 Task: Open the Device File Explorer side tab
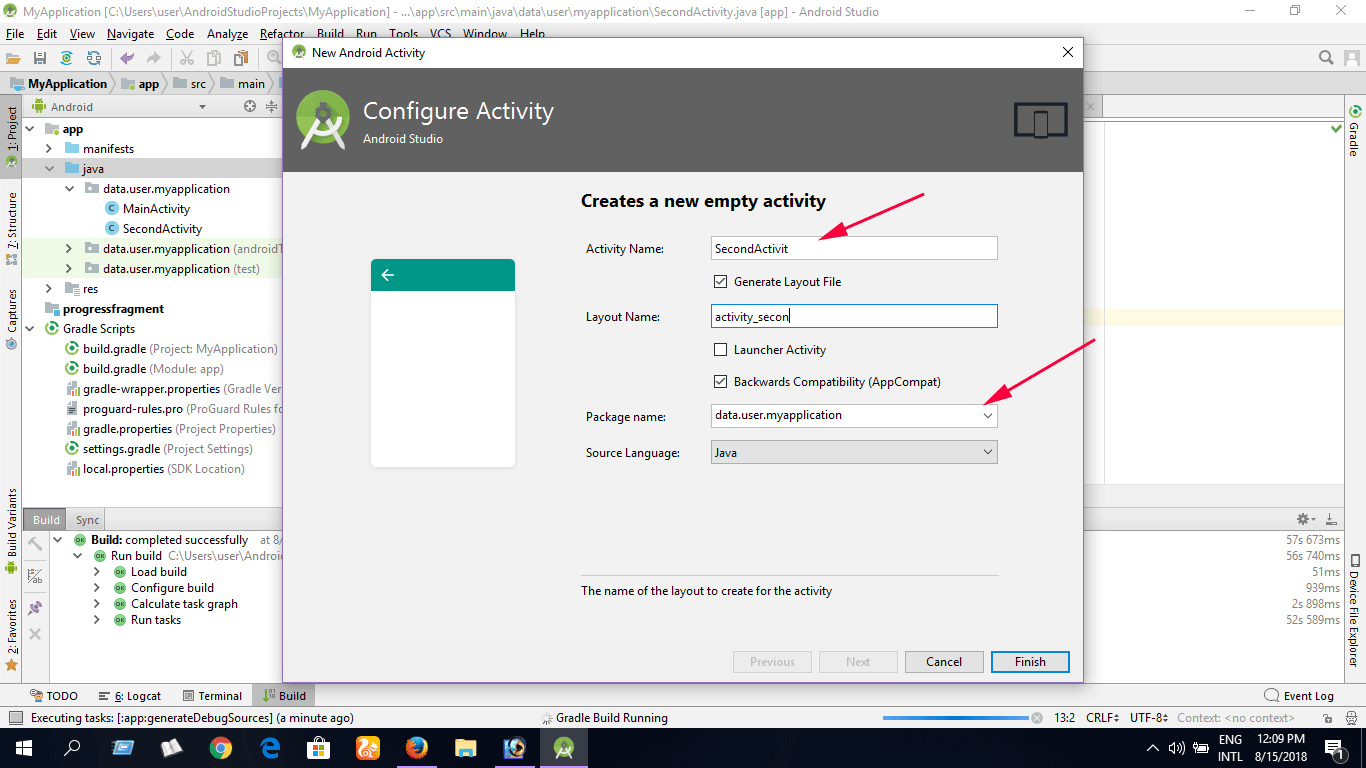[1355, 610]
